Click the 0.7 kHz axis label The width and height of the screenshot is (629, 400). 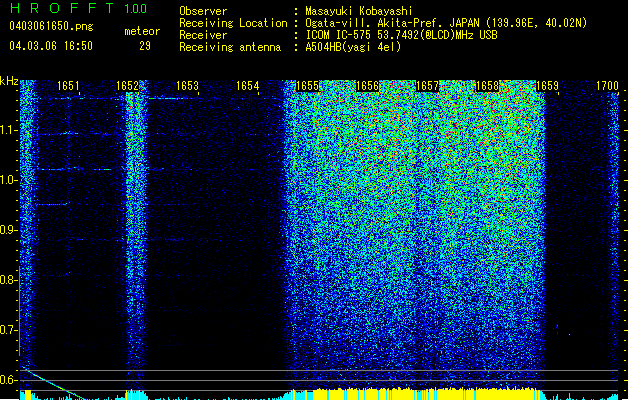click(8, 330)
